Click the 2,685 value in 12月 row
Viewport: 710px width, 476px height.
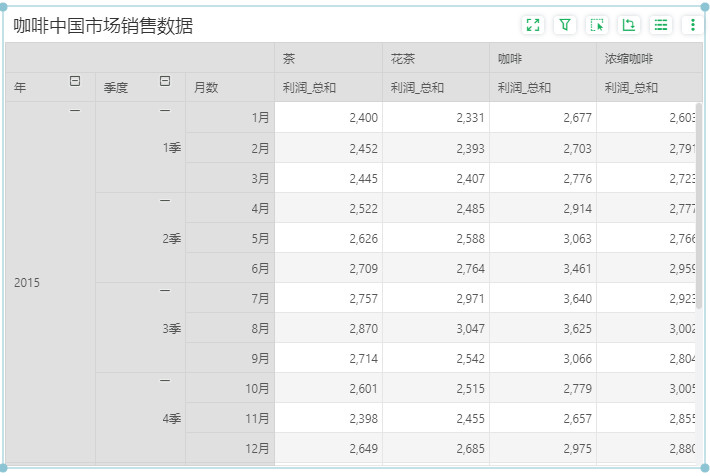tap(470, 448)
